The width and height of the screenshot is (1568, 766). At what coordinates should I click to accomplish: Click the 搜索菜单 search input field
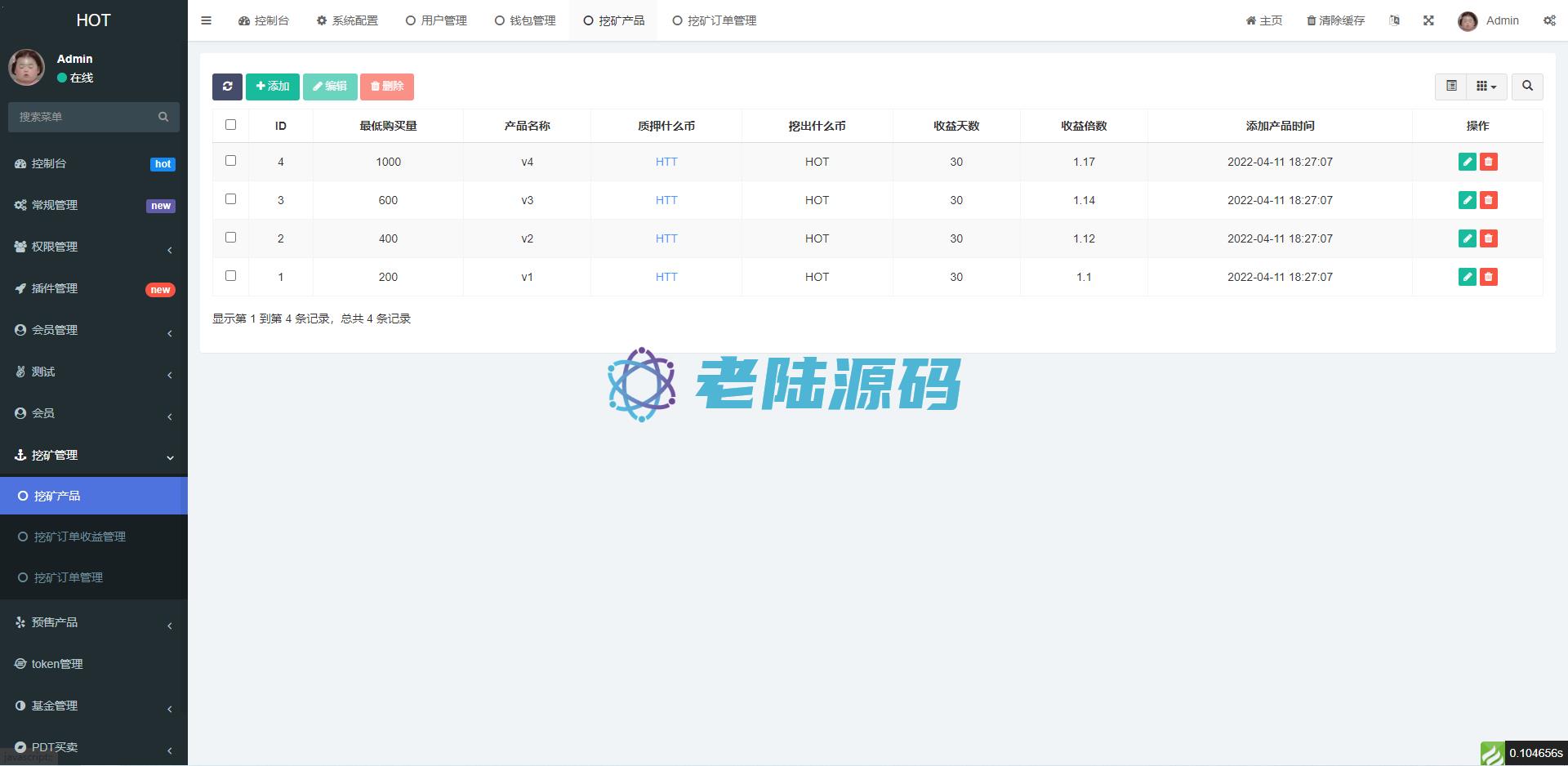[x=86, y=117]
